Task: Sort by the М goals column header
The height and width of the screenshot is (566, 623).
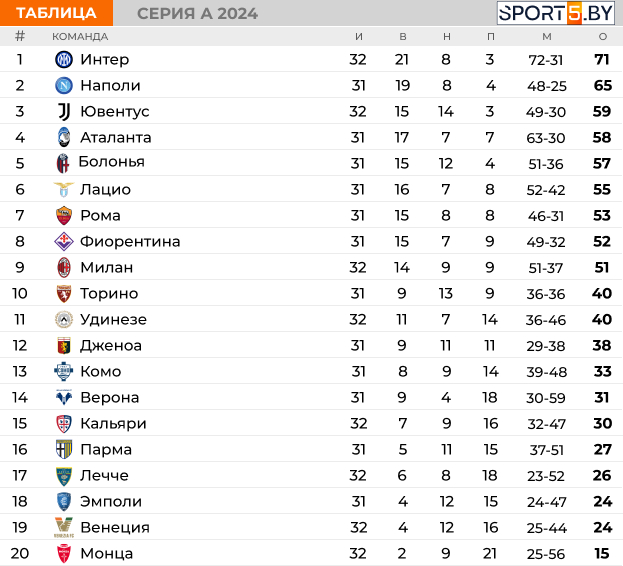Action: coord(547,37)
